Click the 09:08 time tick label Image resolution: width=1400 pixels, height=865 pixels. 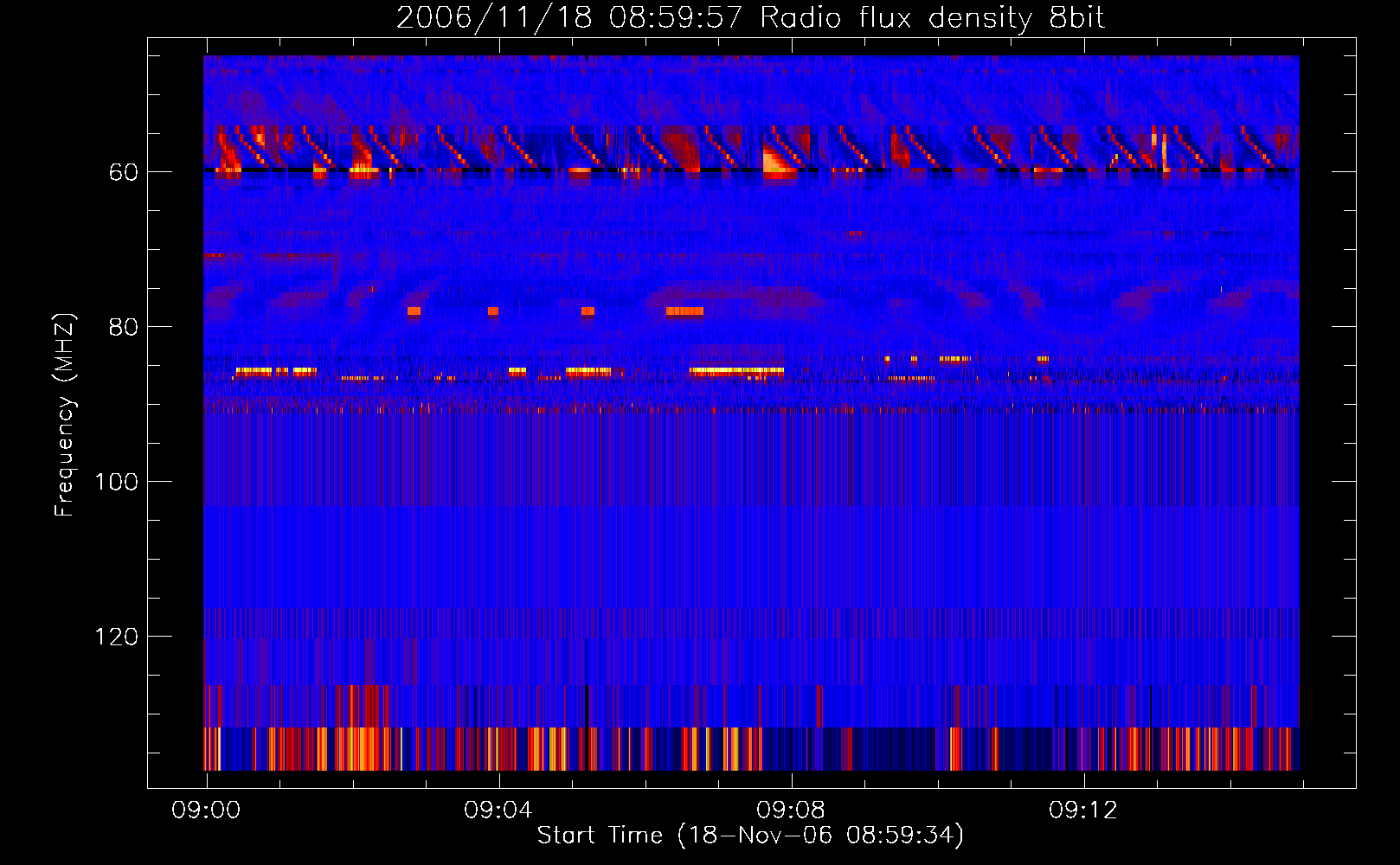tap(791, 811)
